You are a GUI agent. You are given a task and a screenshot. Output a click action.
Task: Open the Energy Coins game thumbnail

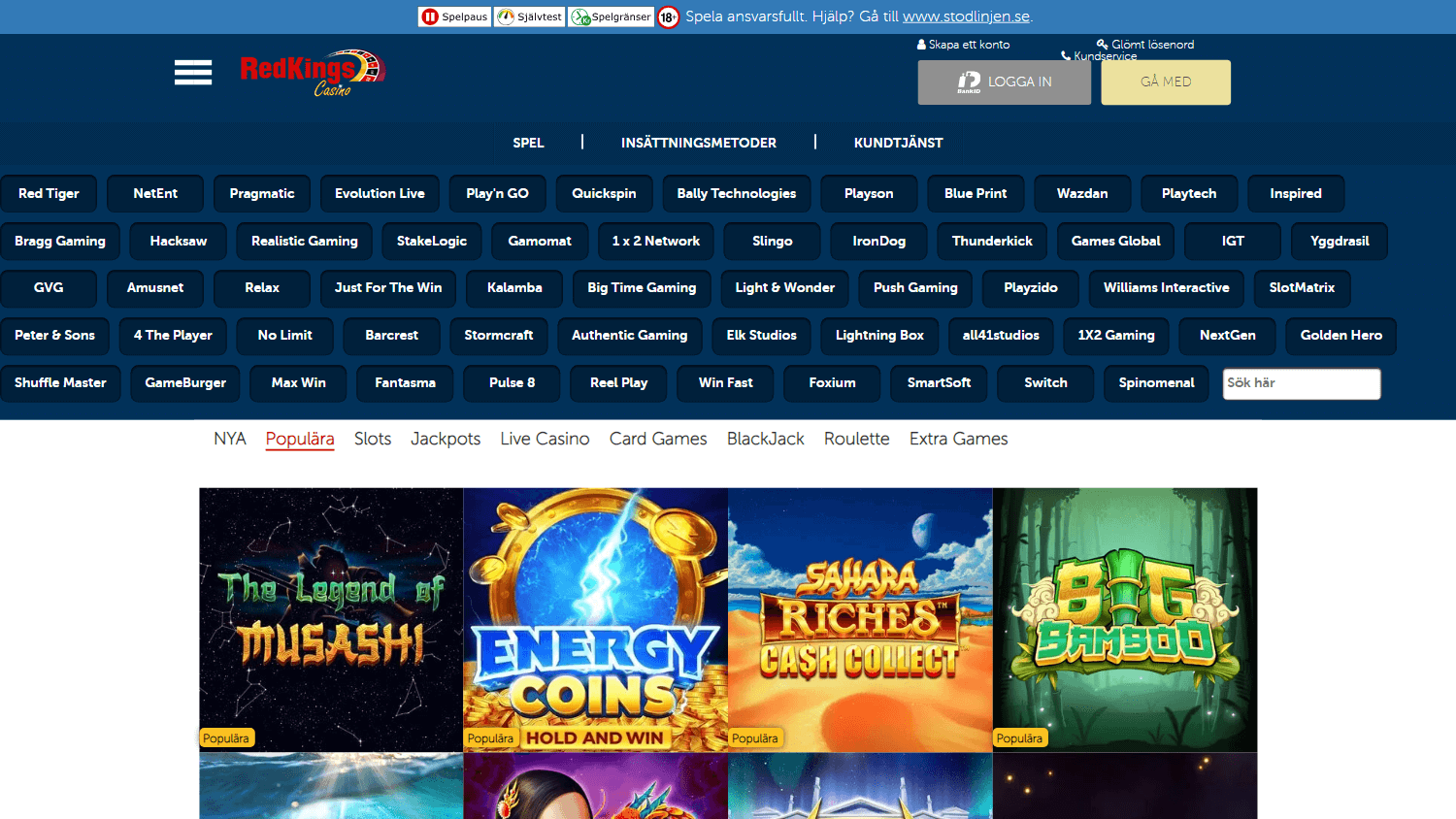tap(596, 620)
